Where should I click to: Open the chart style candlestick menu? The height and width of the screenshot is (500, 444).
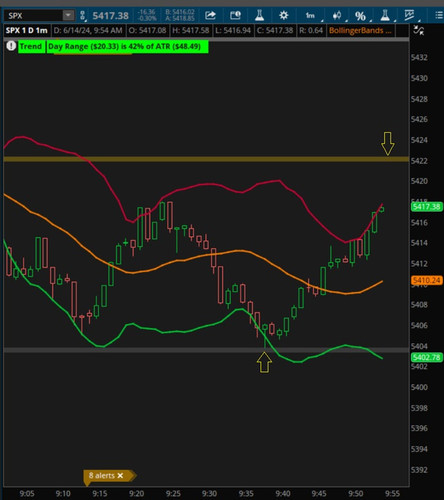338,16
